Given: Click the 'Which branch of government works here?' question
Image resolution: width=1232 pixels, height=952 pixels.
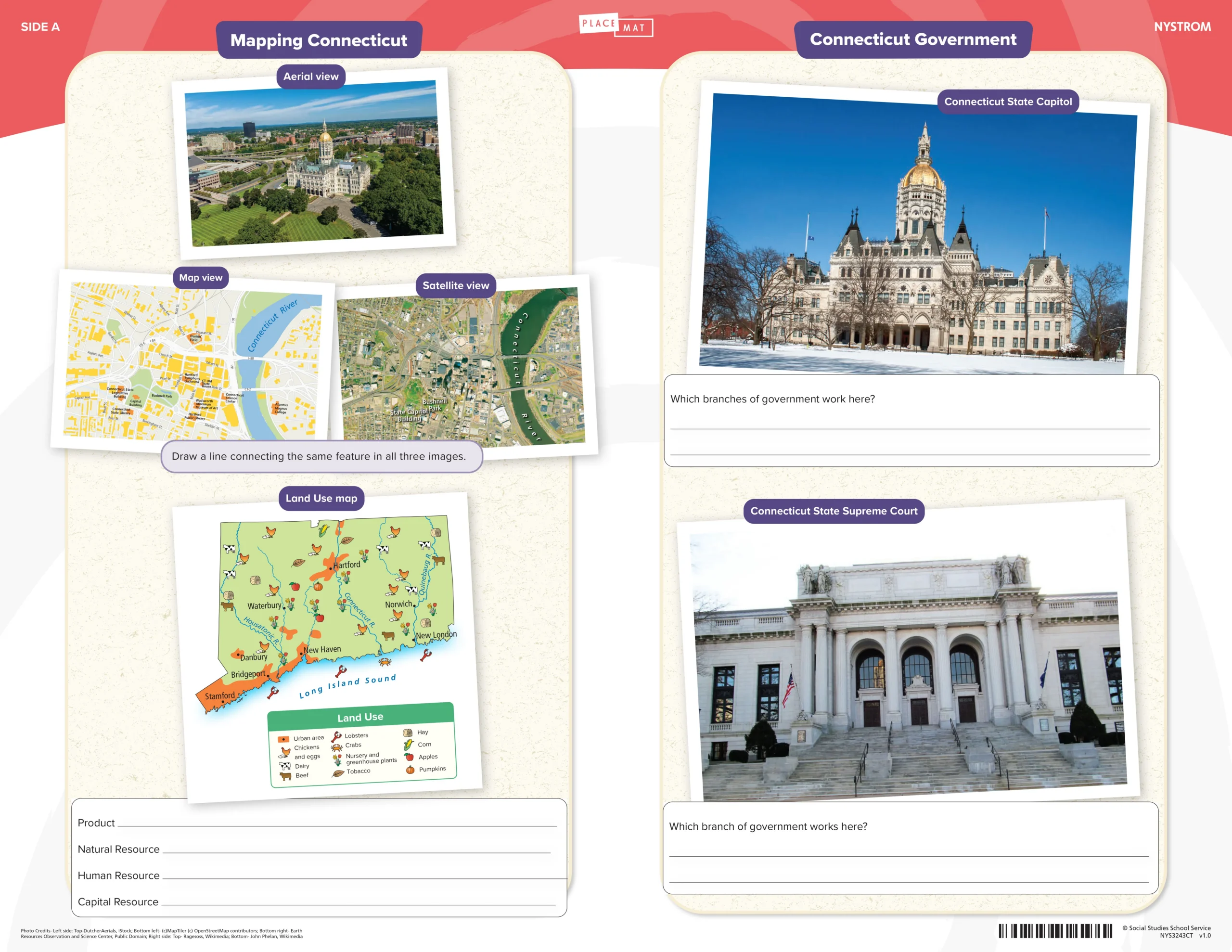Looking at the screenshot, I should [x=768, y=827].
